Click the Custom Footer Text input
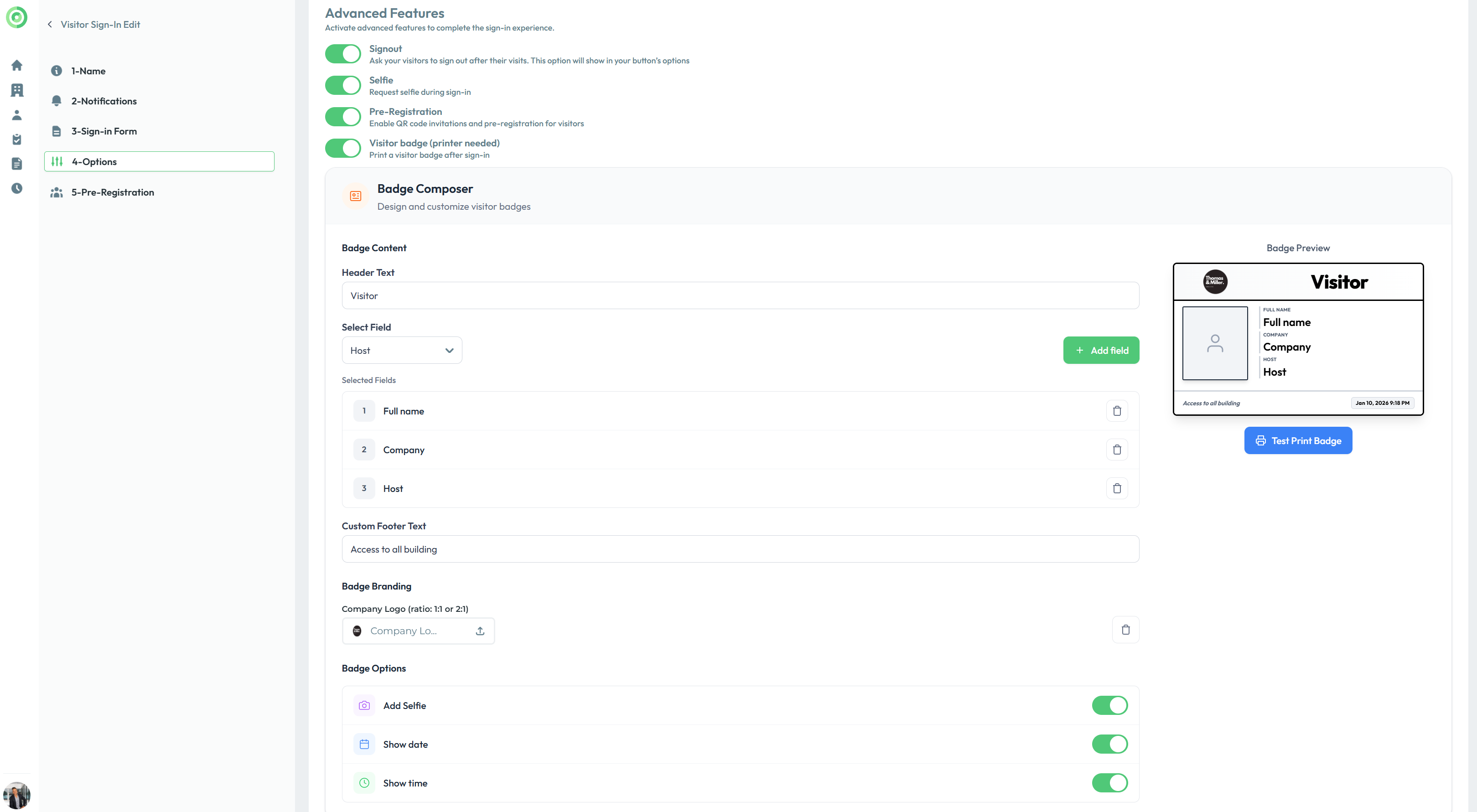The image size is (1477, 812). point(740,549)
